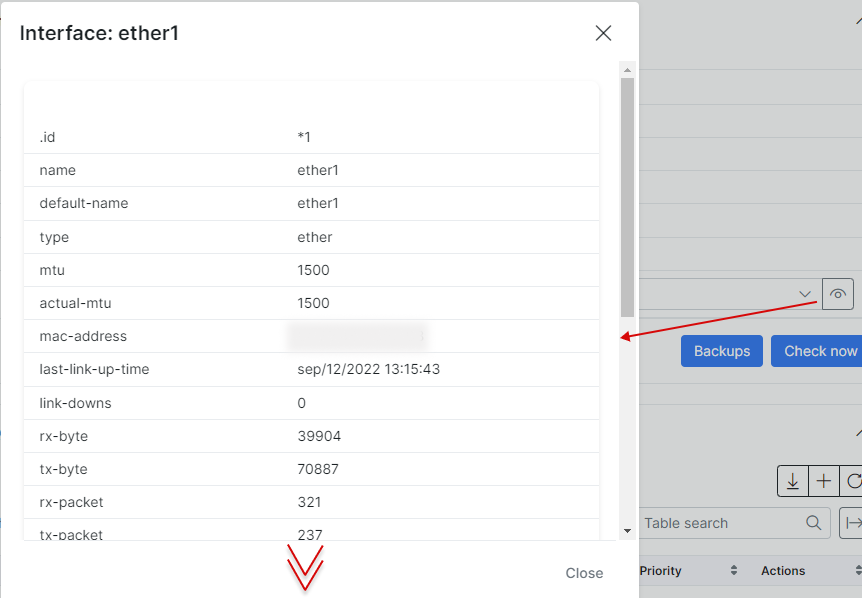Click the eye icon next to dropdown
The width and height of the screenshot is (862, 600).
(x=837, y=294)
